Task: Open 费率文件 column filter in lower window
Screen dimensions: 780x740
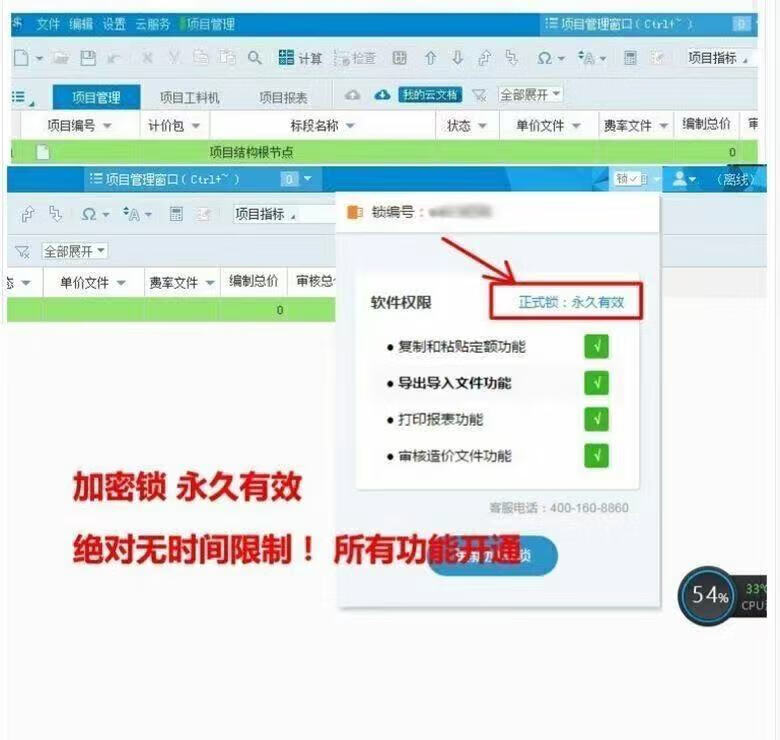Action: coord(210,283)
